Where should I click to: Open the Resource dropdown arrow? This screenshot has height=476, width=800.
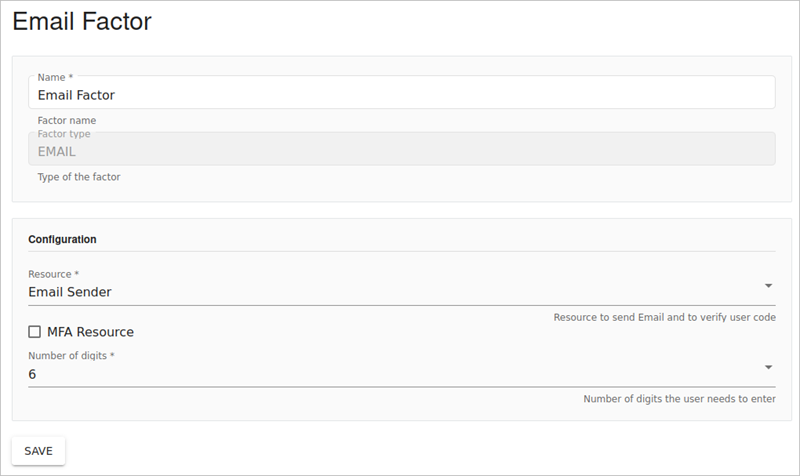[x=768, y=286]
